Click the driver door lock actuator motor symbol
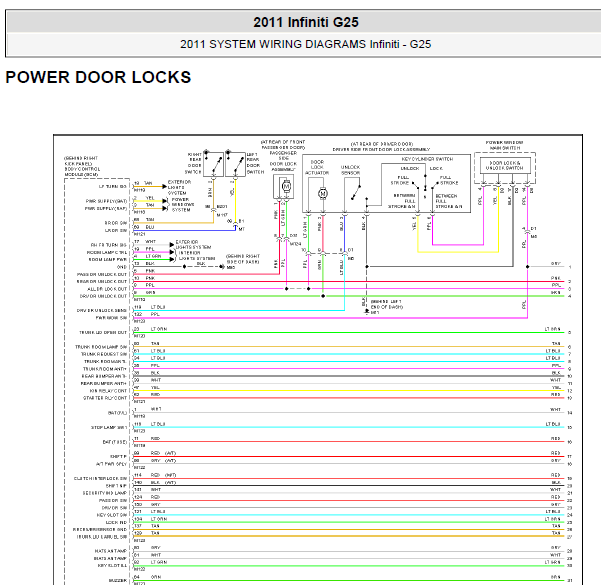Screen dimensions: 601x585 click(x=323, y=193)
